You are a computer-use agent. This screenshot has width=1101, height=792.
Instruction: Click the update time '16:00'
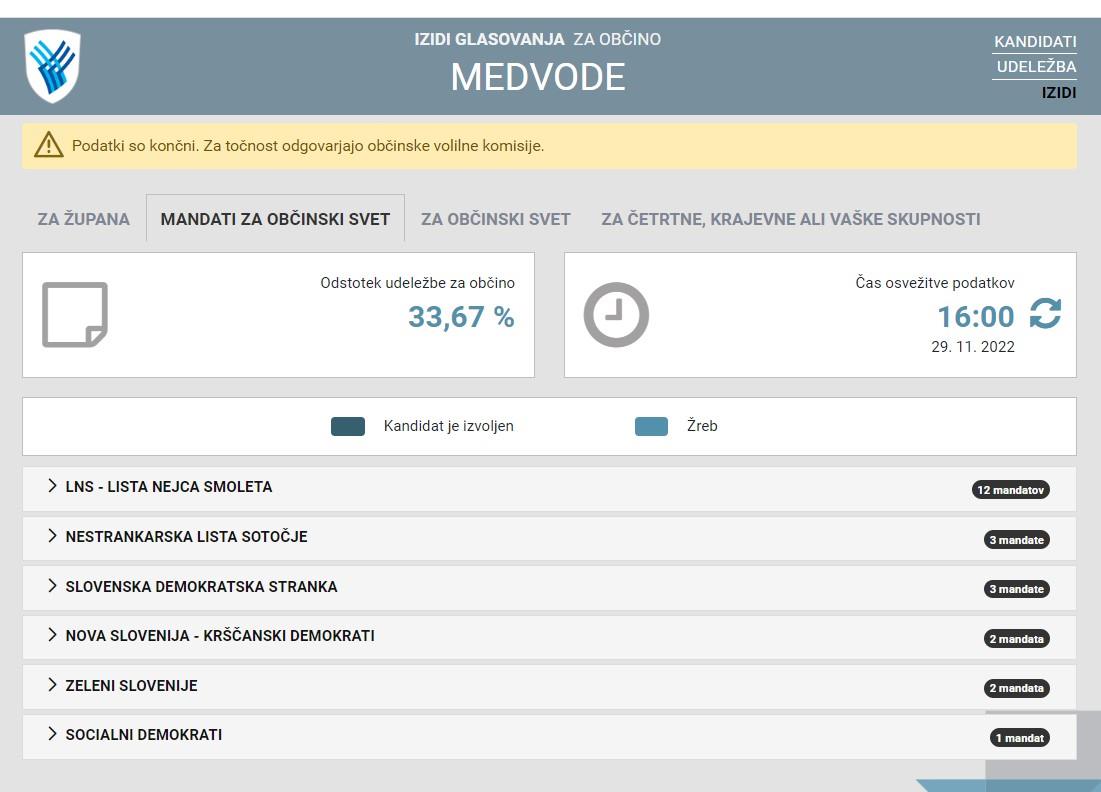tap(976, 317)
